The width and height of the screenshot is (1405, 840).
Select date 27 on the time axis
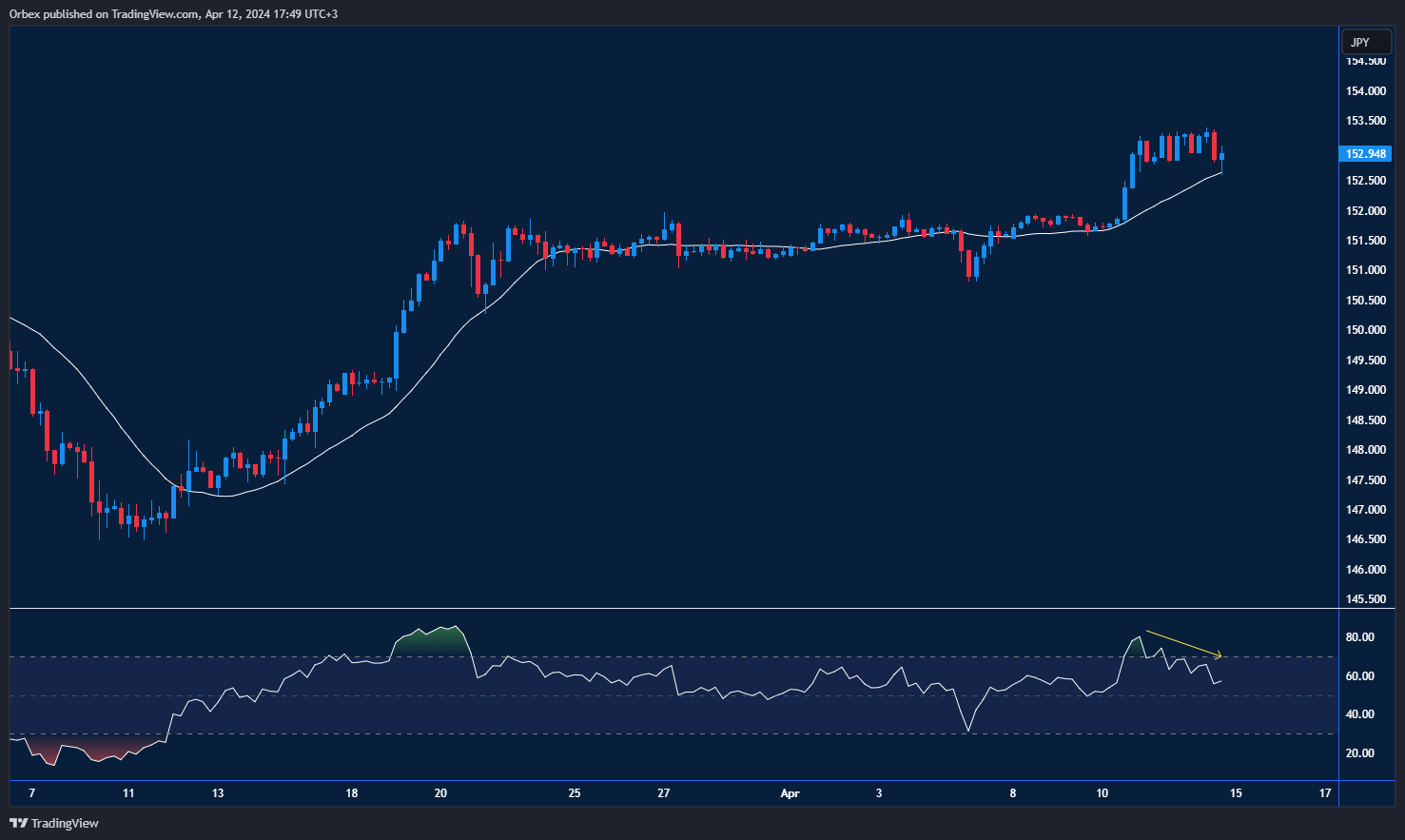click(664, 793)
